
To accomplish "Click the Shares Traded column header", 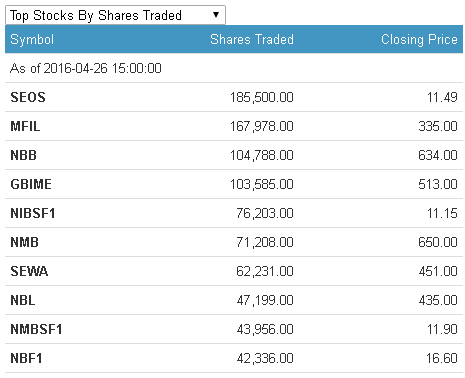I will [252, 39].
